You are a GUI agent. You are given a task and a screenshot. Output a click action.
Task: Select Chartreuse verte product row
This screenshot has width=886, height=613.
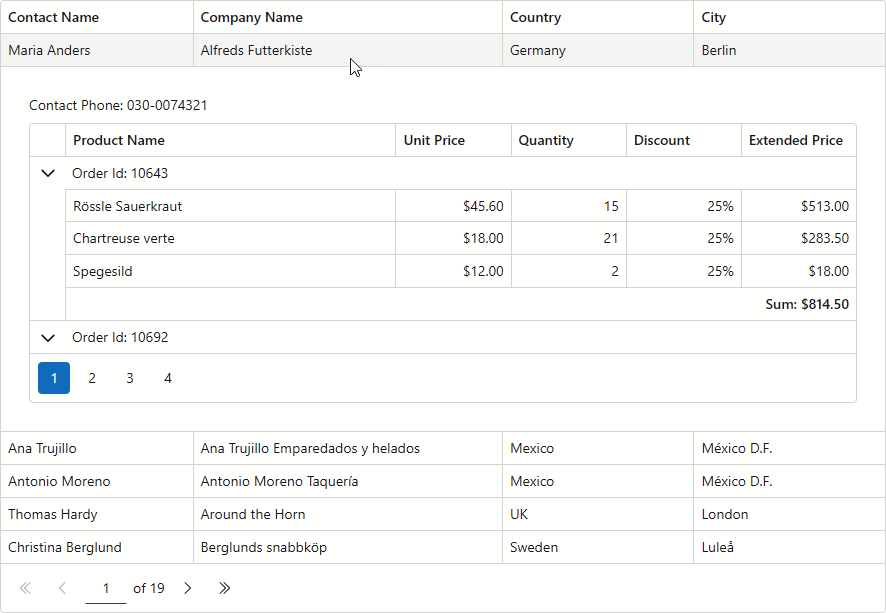[461, 238]
